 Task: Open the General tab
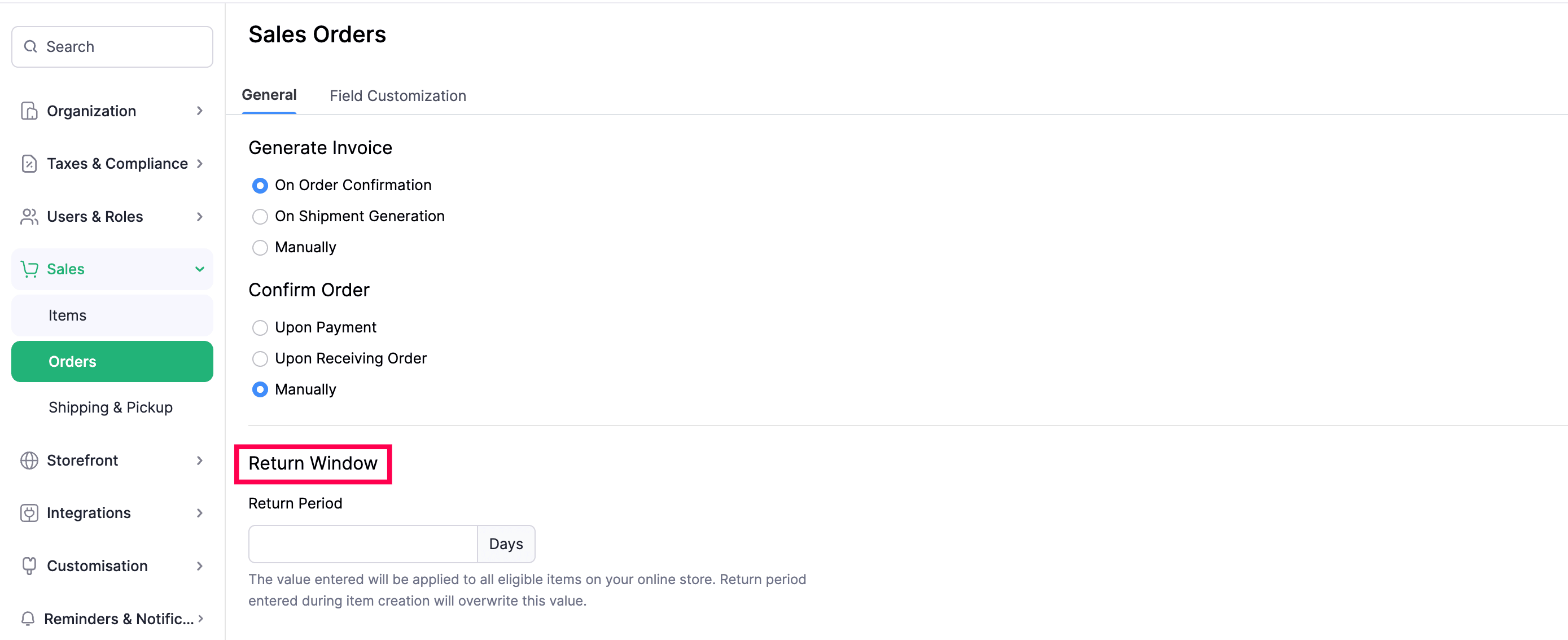click(269, 95)
